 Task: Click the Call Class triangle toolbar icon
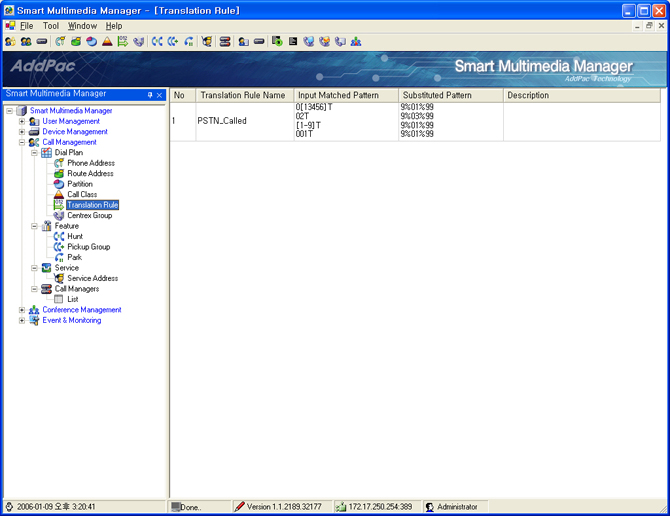click(x=107, y=42)
